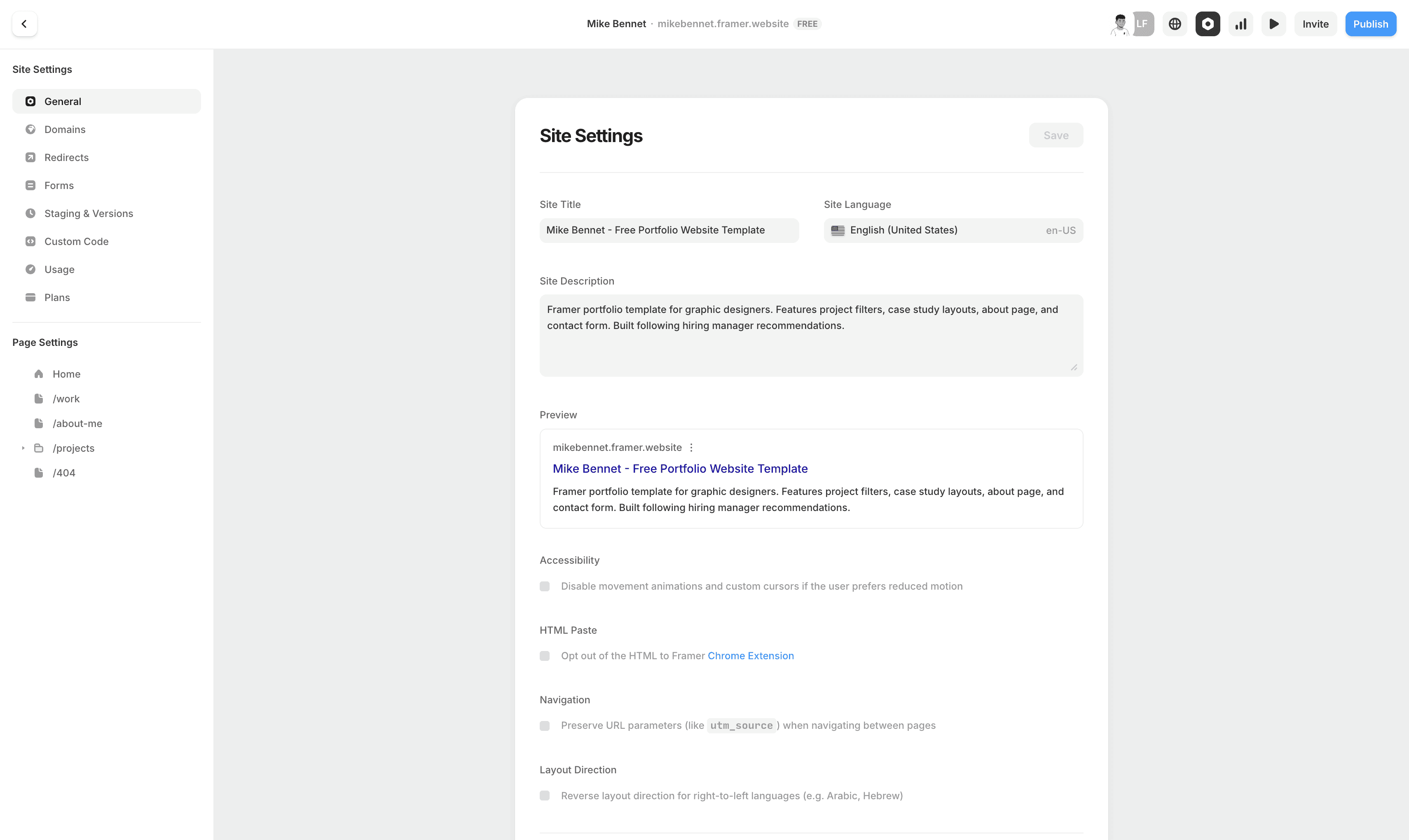Screen dimensions: 1409x840
Task: Click the Publish button
Action: point(1370,24)
